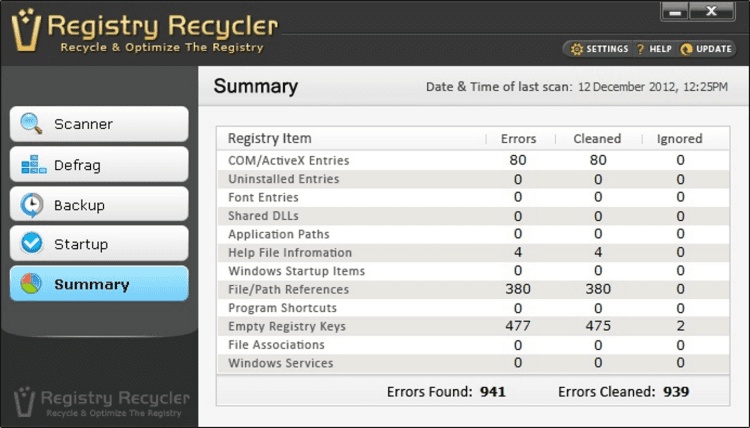
Task: Click the Ignored column header
Action: (679, 139)
